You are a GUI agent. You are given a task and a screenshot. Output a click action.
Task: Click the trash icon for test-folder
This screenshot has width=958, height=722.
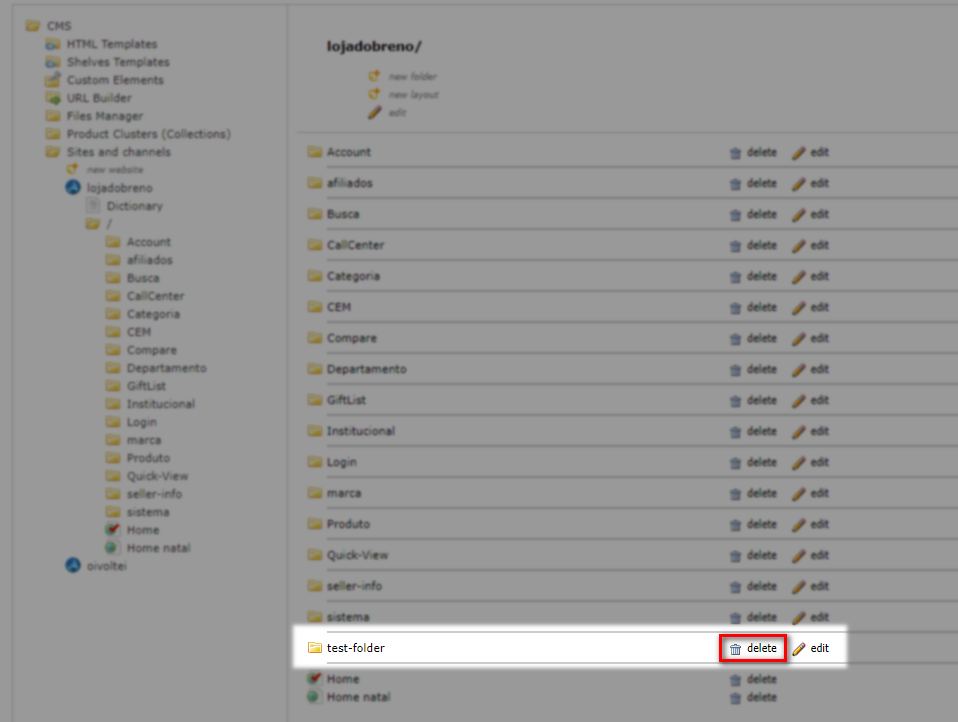tap(735, 649)
